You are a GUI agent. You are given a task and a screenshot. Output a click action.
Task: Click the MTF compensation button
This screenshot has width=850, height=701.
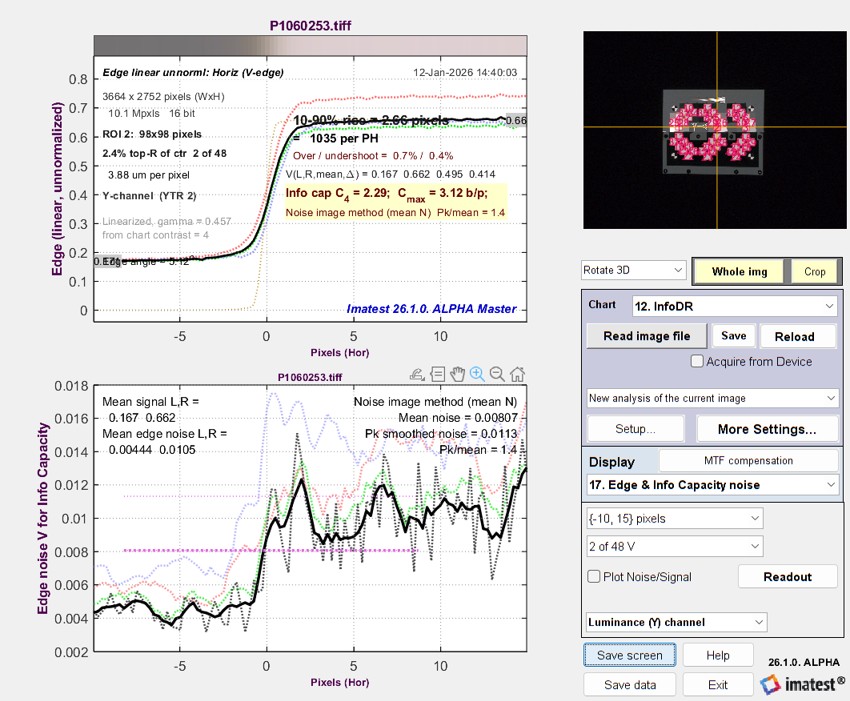coord(748,461)
